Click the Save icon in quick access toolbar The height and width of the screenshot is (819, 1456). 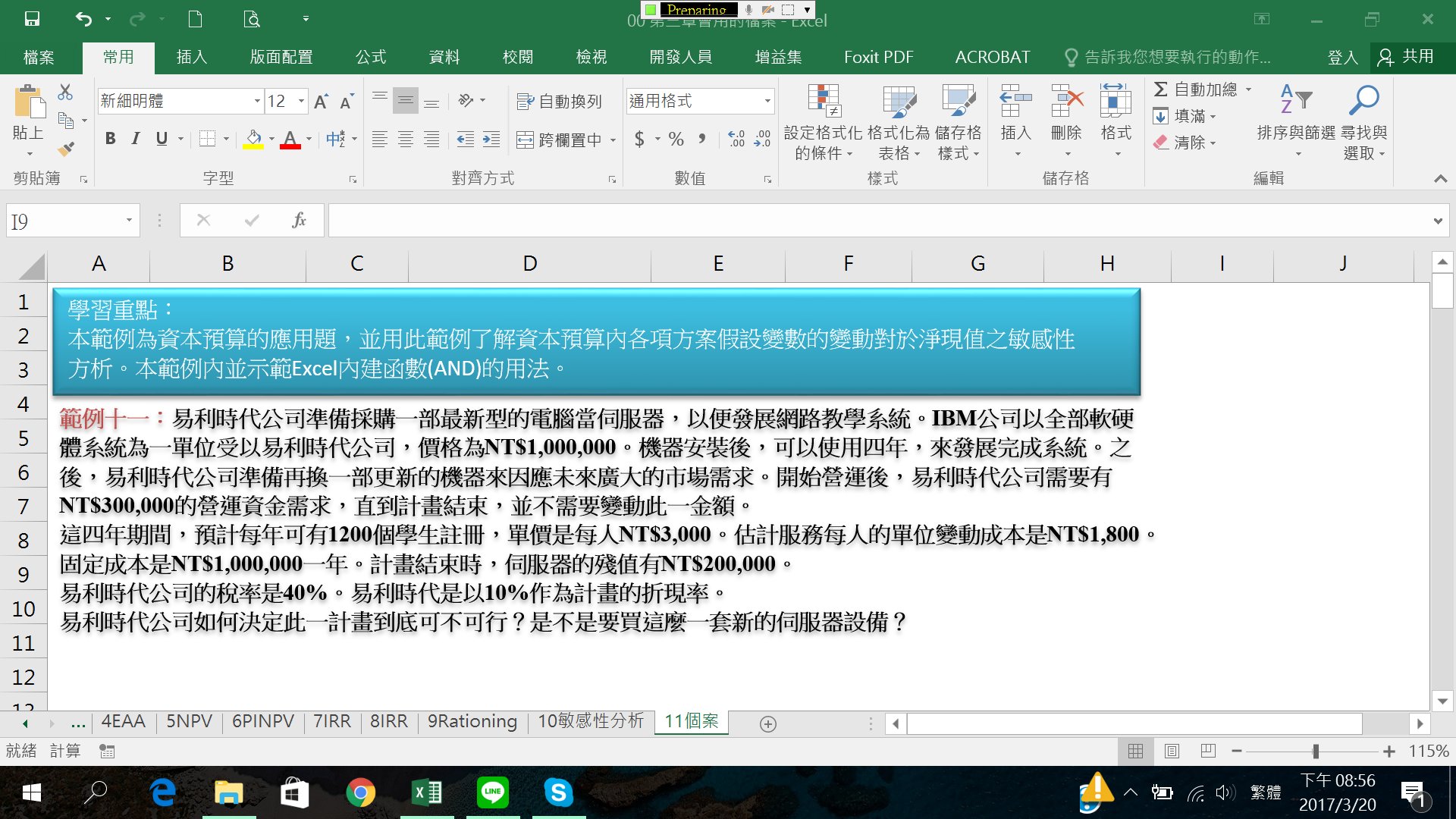click(32, 19)
